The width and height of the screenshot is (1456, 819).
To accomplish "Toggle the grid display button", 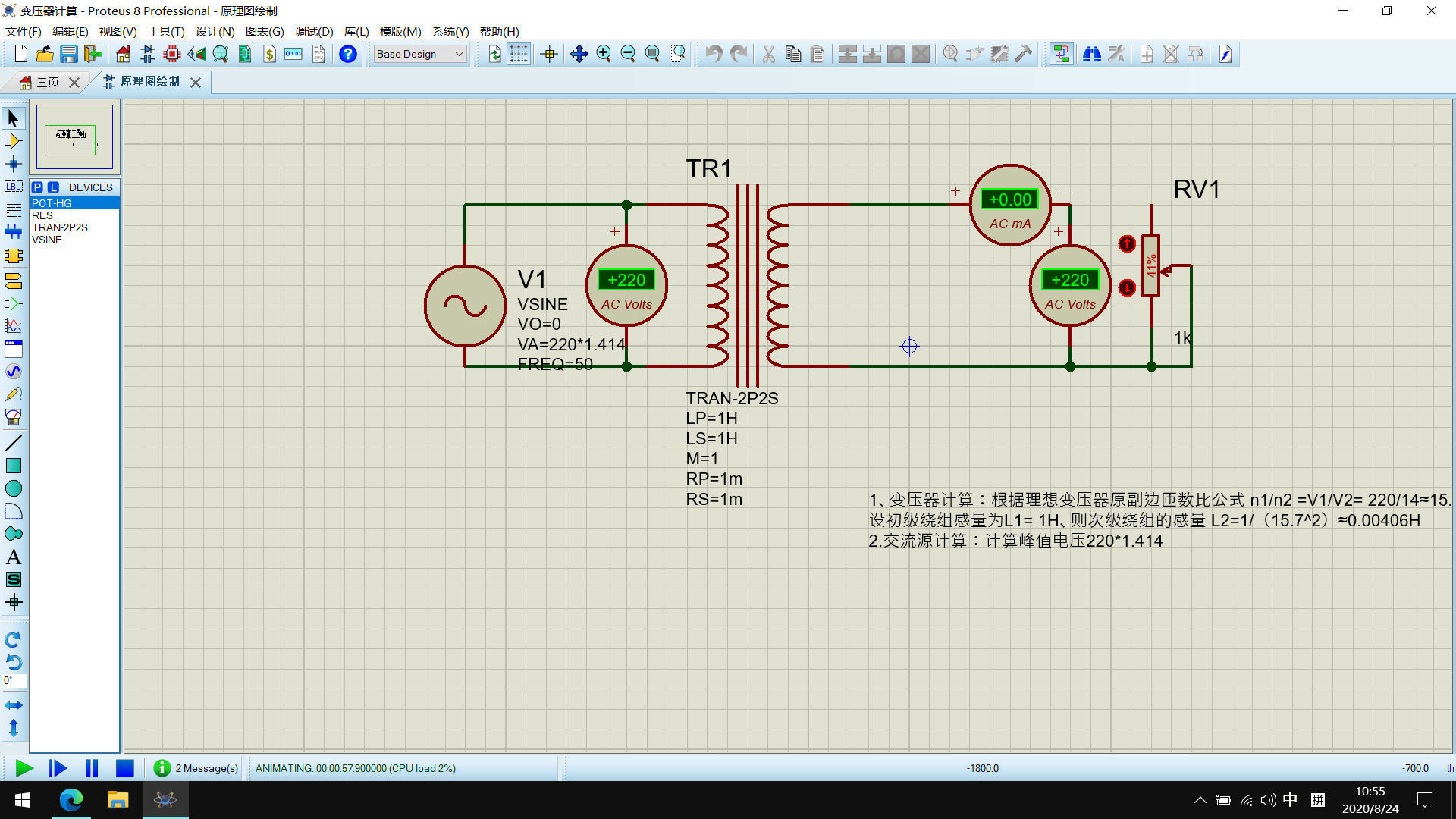I will [519, 54].
